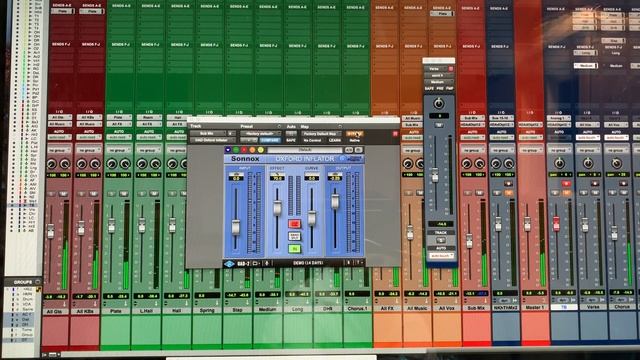The height and width of the screenshot is (360, 640).
Task: Click the Inflator INPUT fader handle
Action: pyautogui.click(x=236, y=227)
